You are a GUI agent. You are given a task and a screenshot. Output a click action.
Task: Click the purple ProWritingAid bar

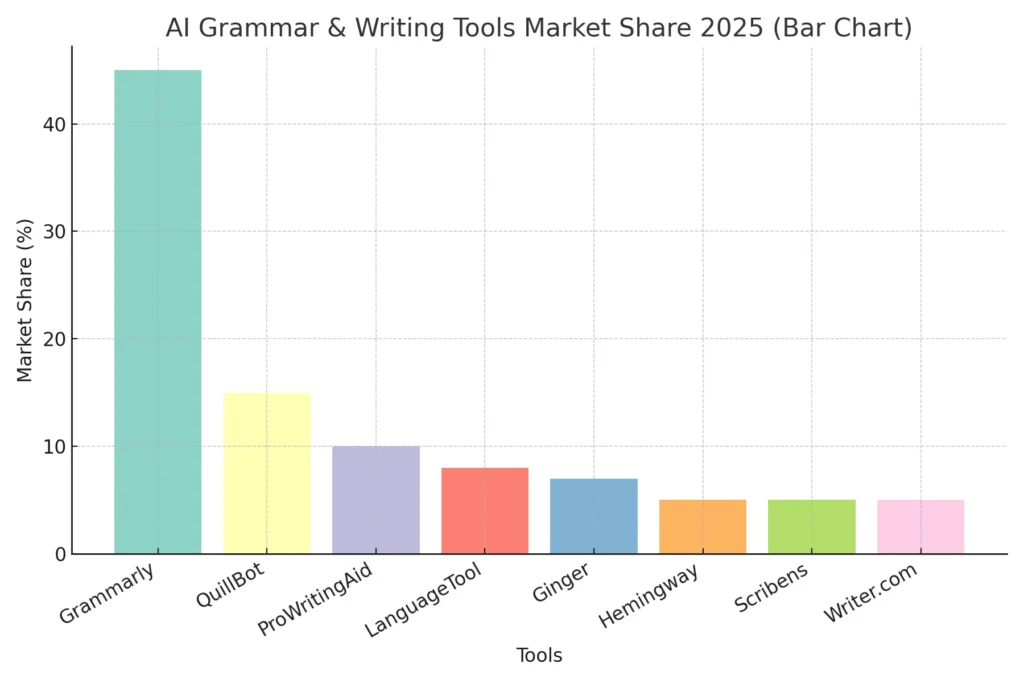(x=376, y=500)
